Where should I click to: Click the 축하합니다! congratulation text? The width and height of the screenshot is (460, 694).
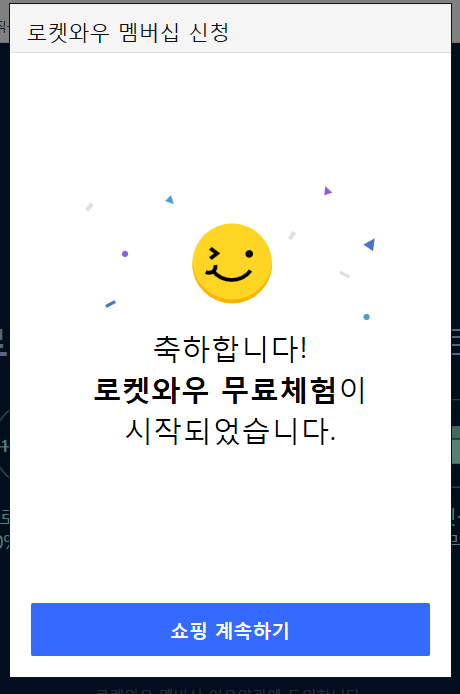[230, 349]
